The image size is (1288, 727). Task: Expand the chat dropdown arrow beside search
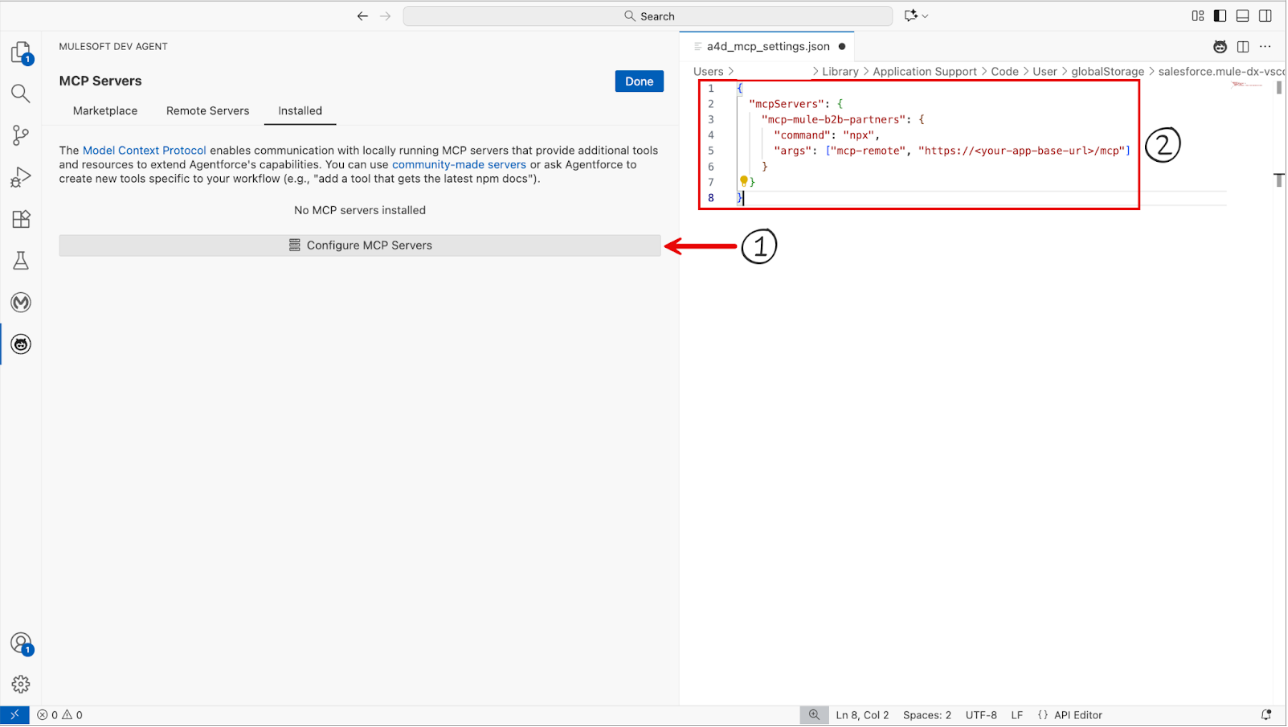[925, 16]
